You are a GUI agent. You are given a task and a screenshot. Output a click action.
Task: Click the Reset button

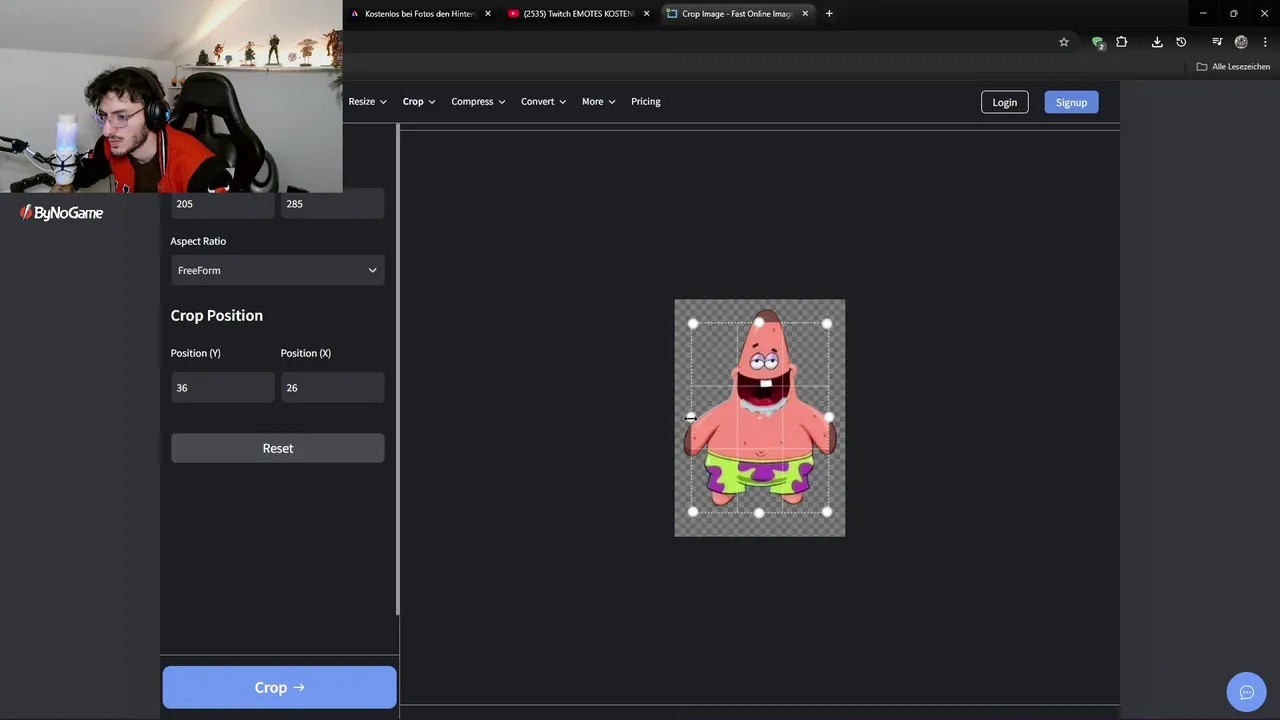pos(278,448)
